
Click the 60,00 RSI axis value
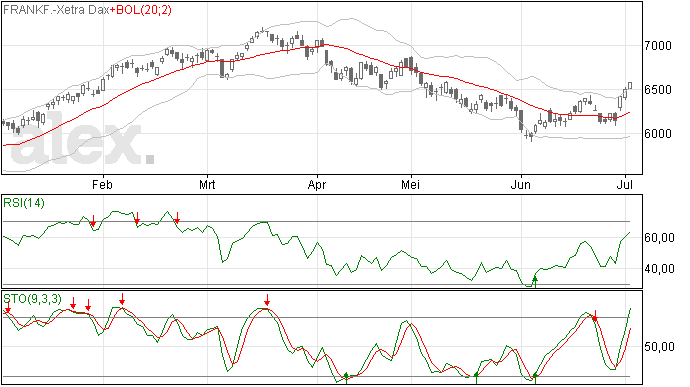tap(659, 238)
